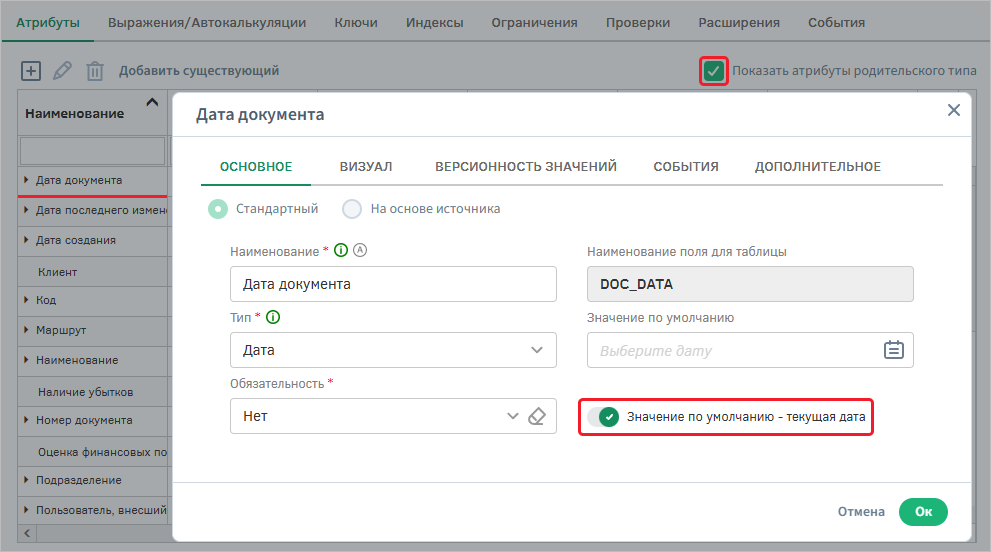991x552 pixels.
Task: Click the info icon next to Наименование label
Action: [341, 250]
